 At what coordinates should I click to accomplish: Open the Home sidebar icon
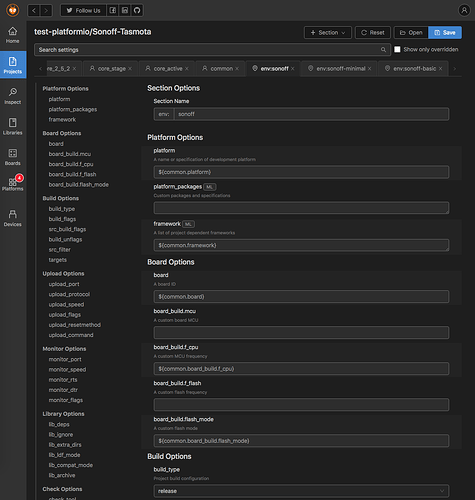(x=13, y=35)
